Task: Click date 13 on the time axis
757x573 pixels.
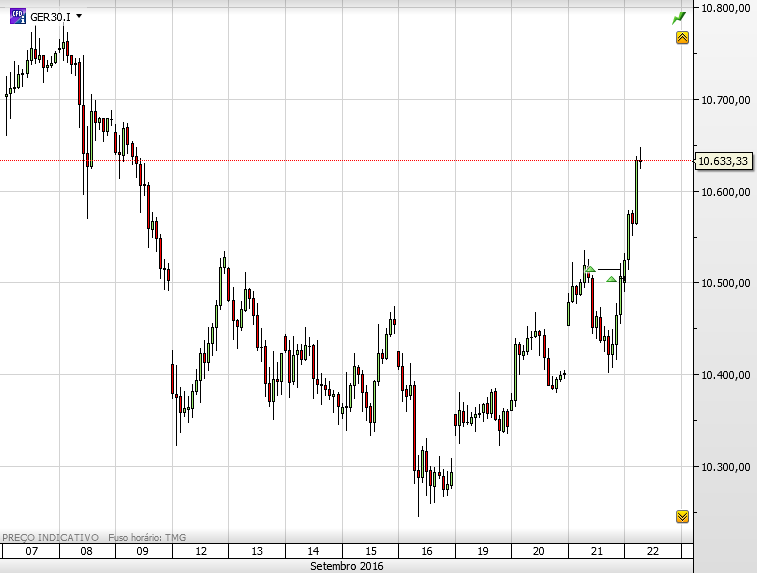Action: (x=257, y=551)
